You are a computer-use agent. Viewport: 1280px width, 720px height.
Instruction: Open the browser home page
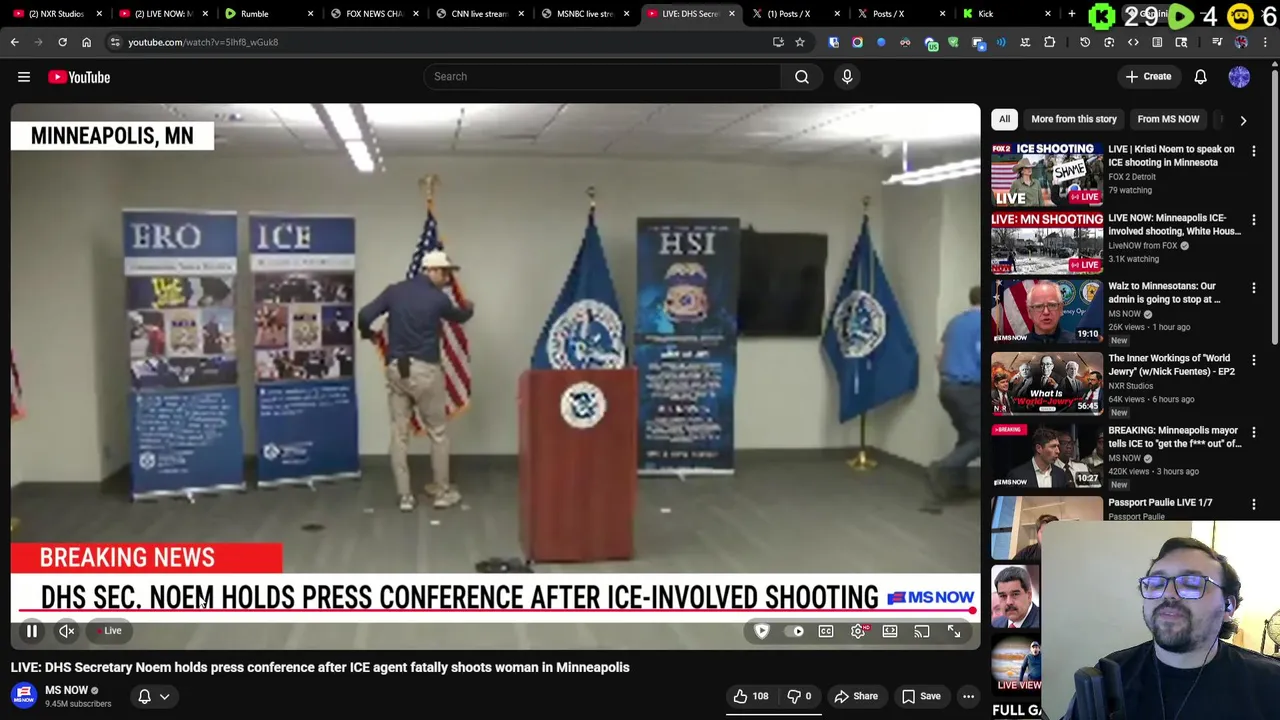coord(86,42)
